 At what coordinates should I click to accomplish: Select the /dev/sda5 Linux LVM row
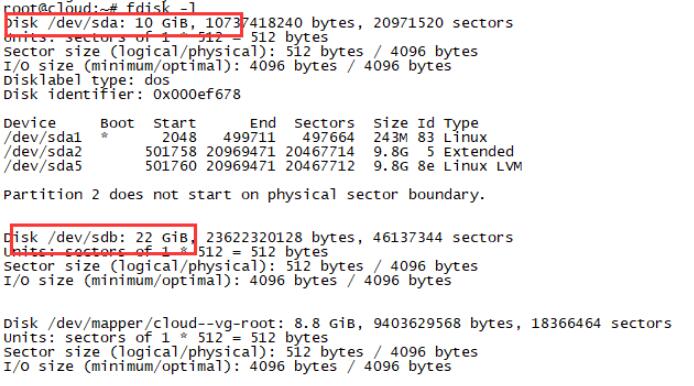pos(263,166)
